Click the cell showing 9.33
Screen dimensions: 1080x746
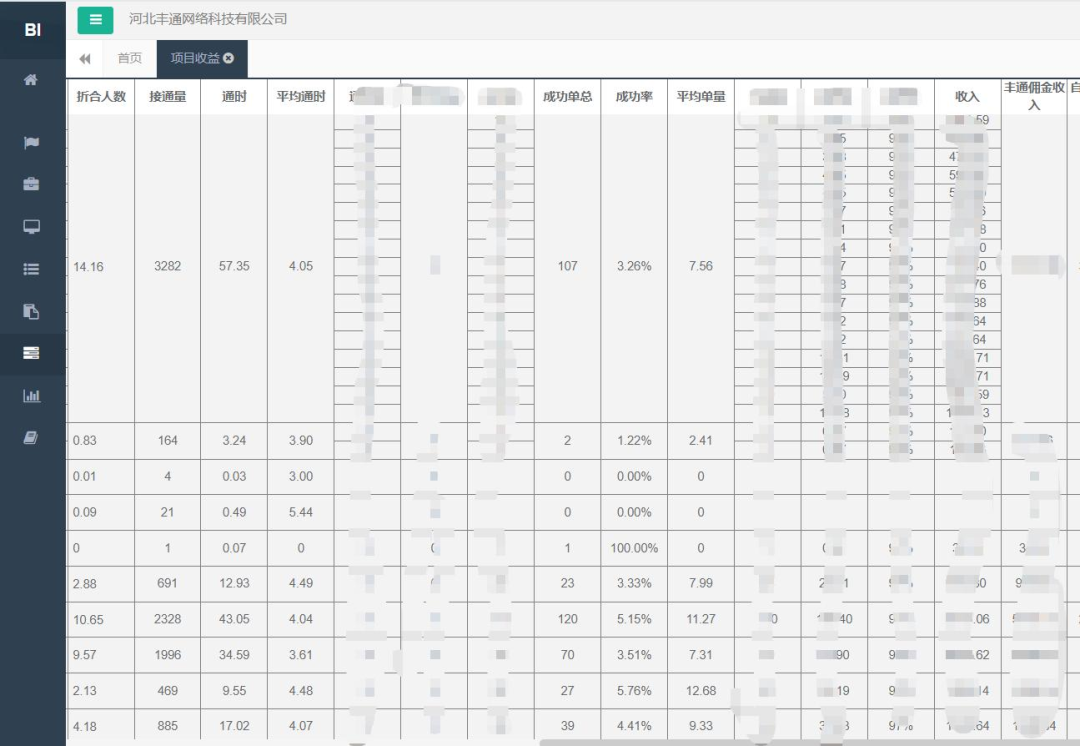pyautogui.click(x=701, y=726)
